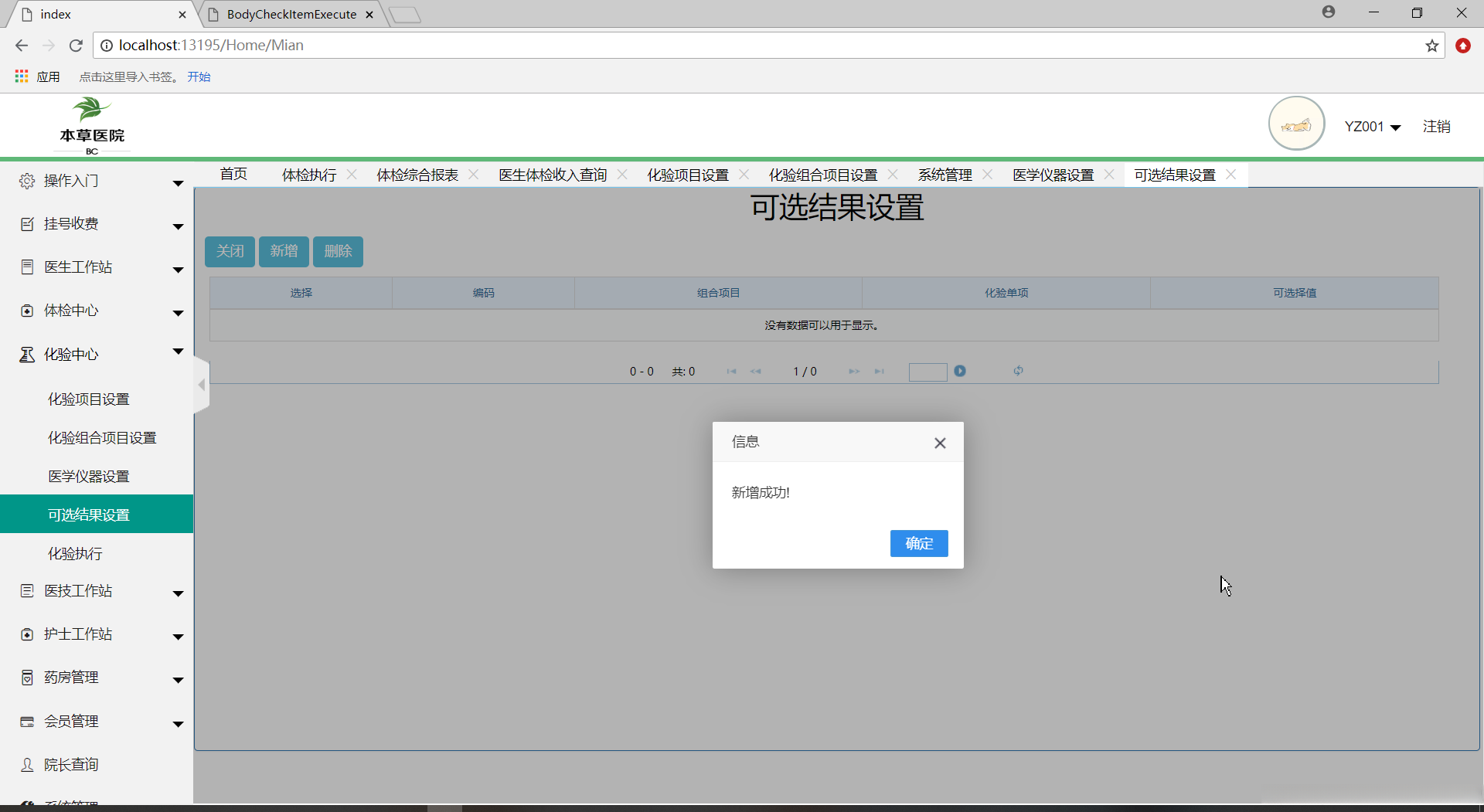Click the 新增 toolbar button
1484x812 pixels.
coord(284,251)
